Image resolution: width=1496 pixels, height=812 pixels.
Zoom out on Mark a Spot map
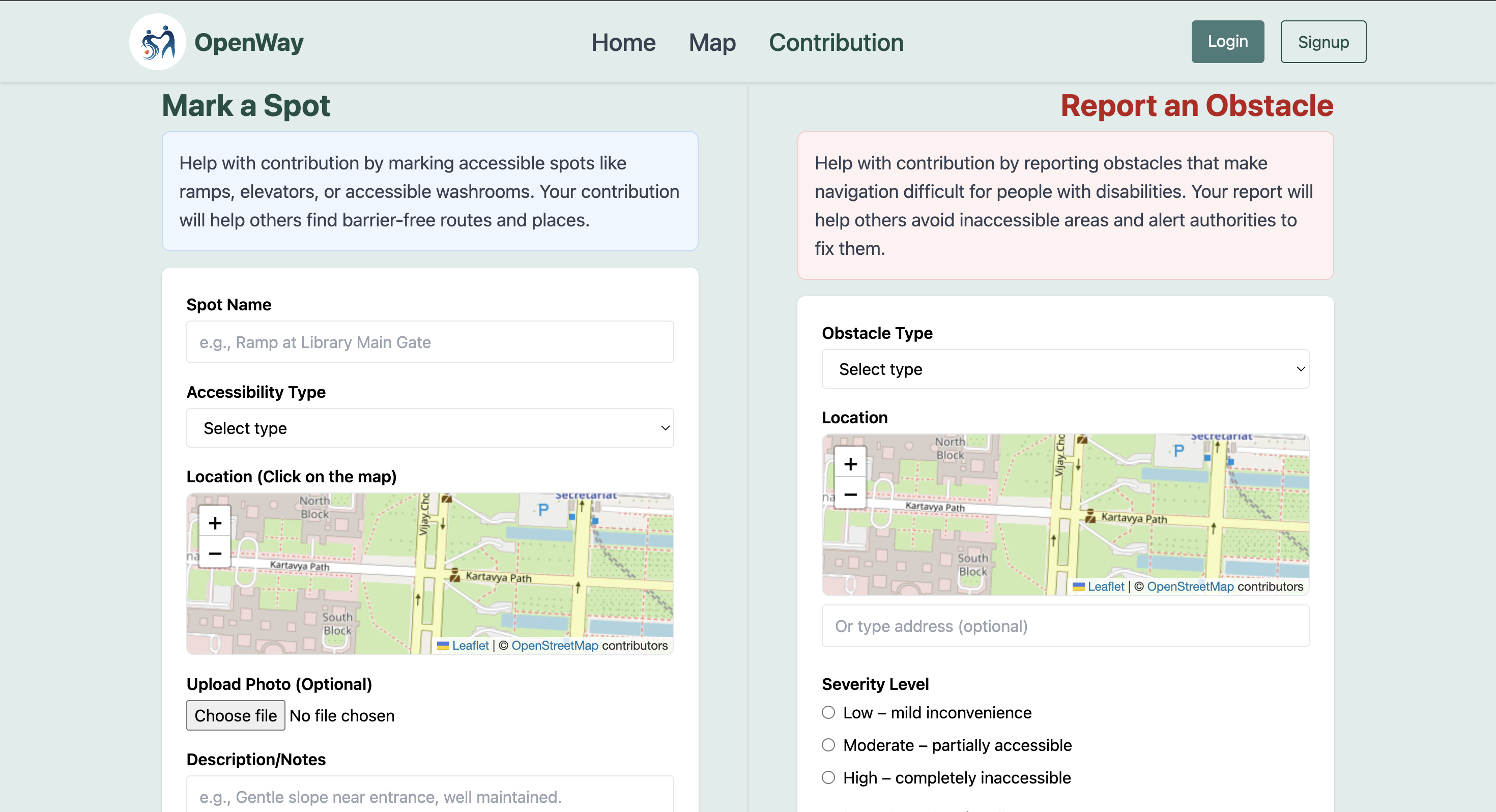pyautogui.click(x=215, y=554)
